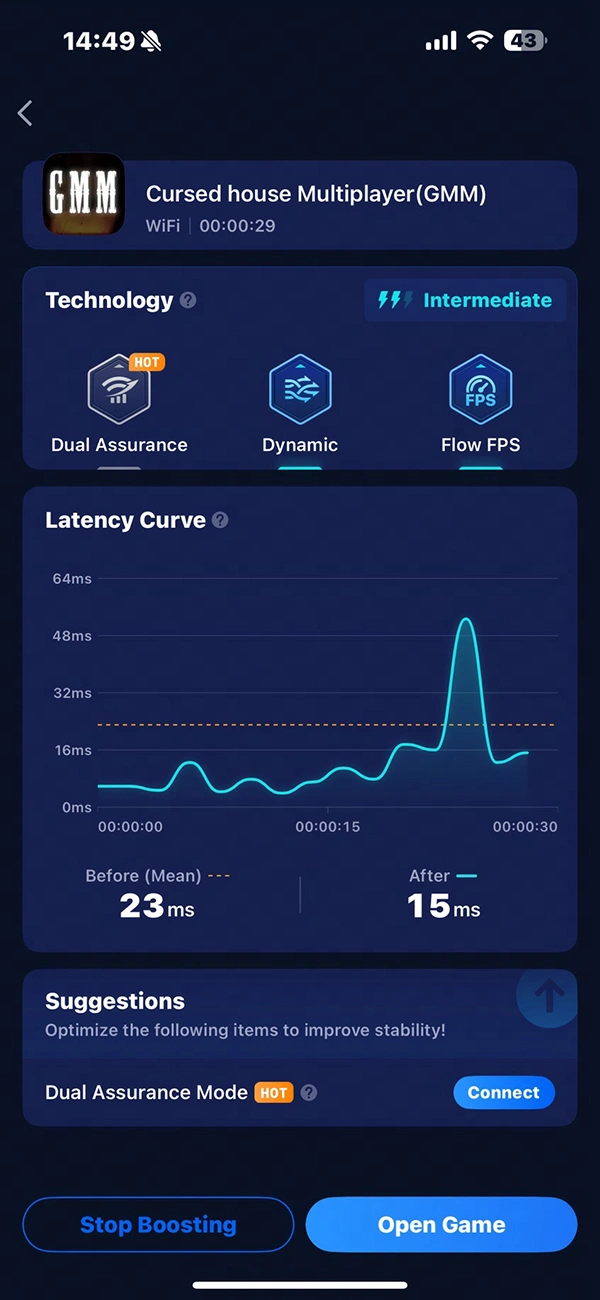Open help icon beside Dual Assurance Mode
The height and width of the screenshot is (1300, 600).
[309, 1093]
